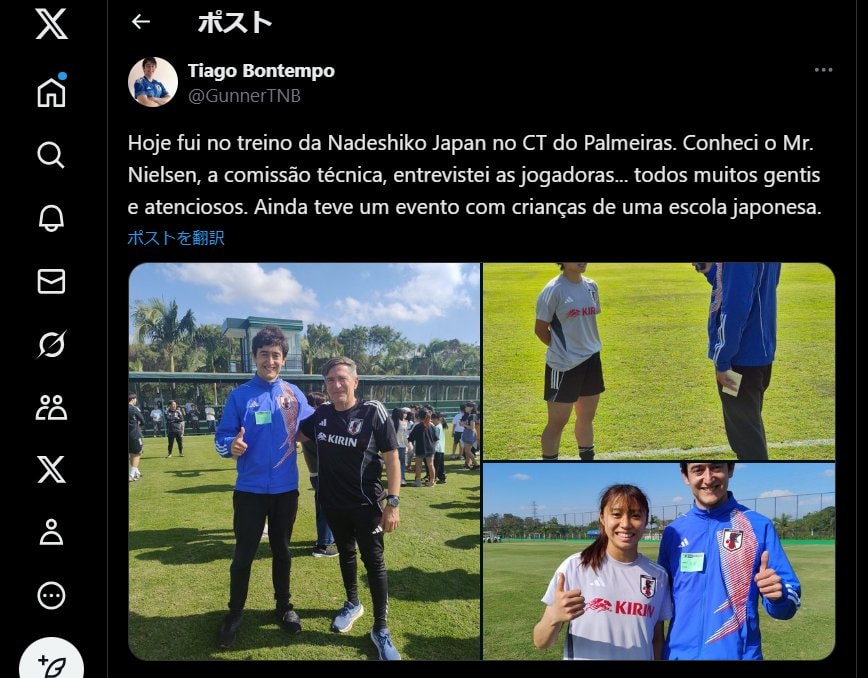Click the X logo at top of sidebar
The image size is (868, 678).
(51, 24)
